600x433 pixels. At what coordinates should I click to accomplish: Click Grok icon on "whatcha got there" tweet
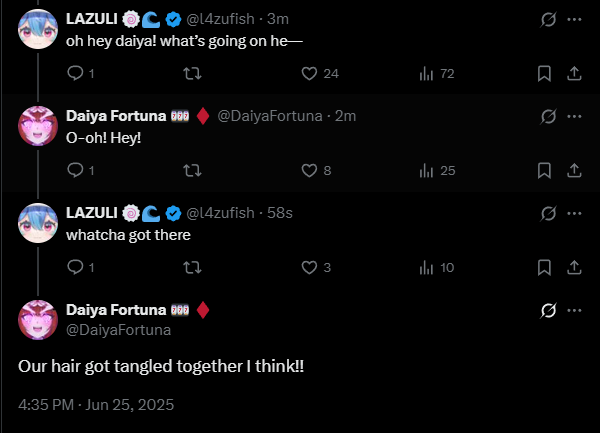547,213
